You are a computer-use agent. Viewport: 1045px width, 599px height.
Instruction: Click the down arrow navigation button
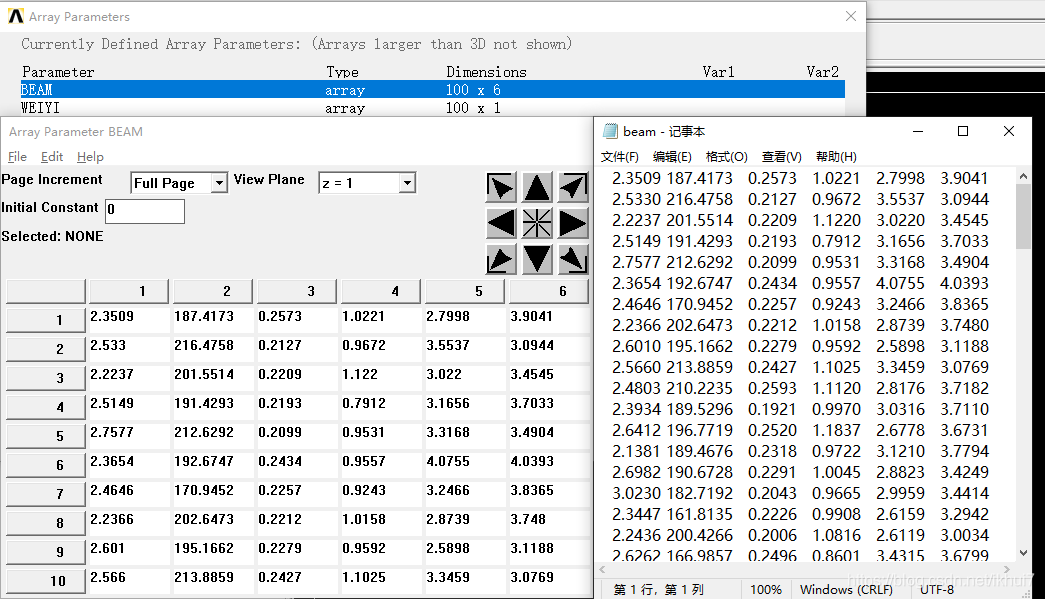click(x=536, y=259)
